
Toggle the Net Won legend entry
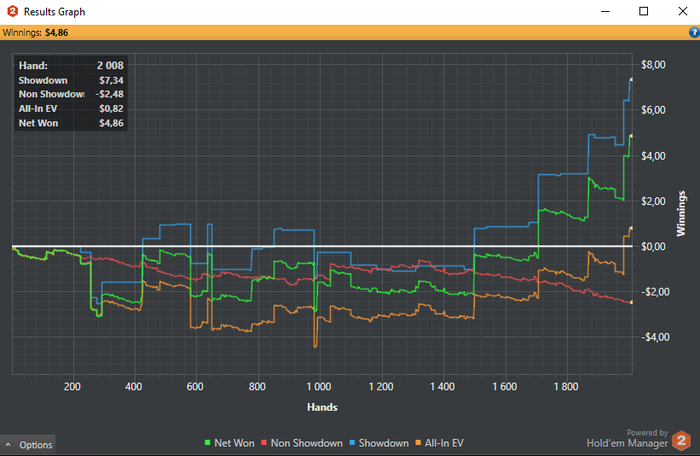pos(229,443)
